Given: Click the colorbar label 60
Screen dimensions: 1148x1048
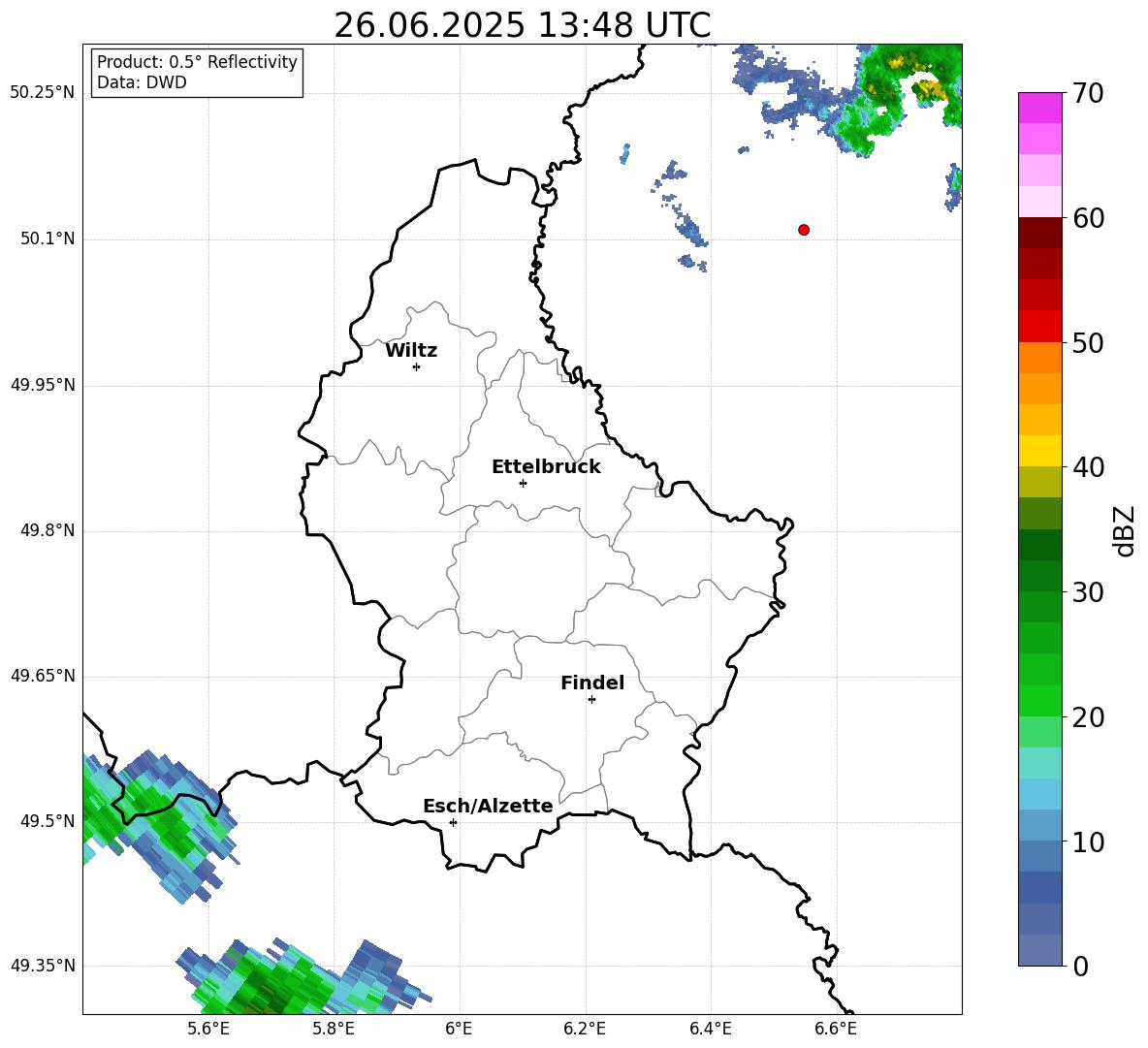Looking at the screenshot, I should click(x=1089, y=218).
